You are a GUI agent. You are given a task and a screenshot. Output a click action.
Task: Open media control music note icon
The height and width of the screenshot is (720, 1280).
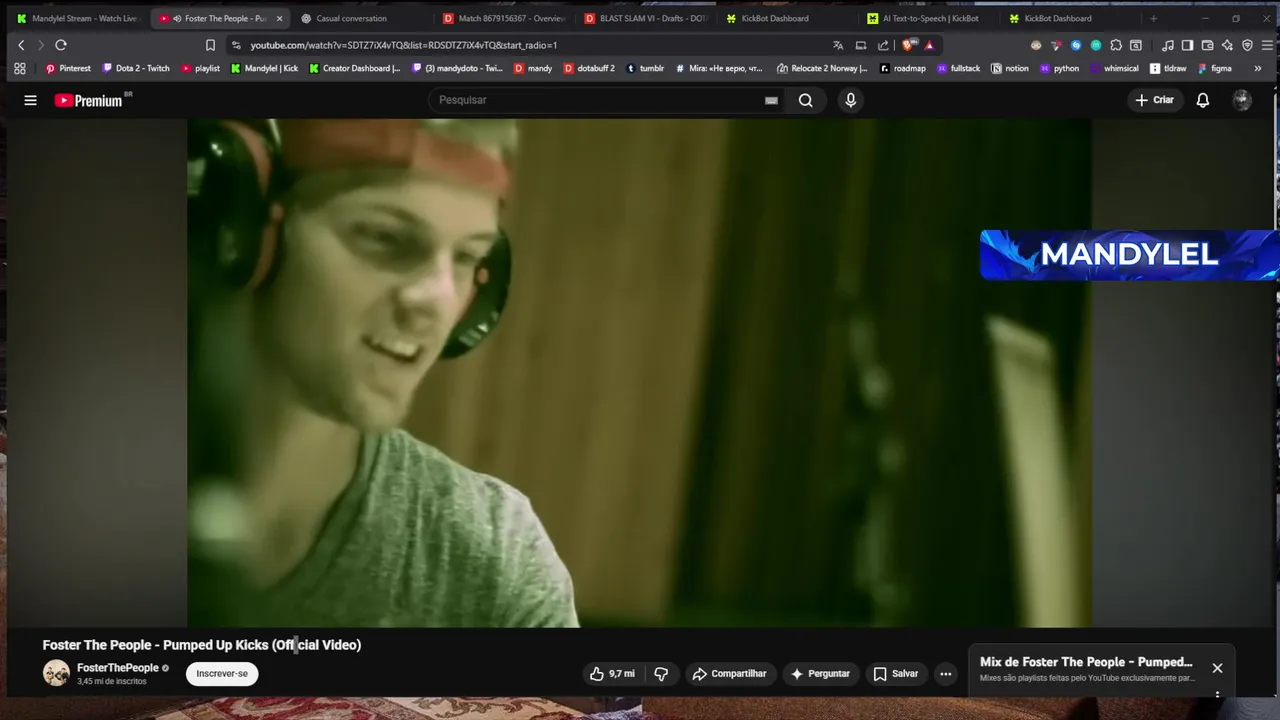[1167, 45]
